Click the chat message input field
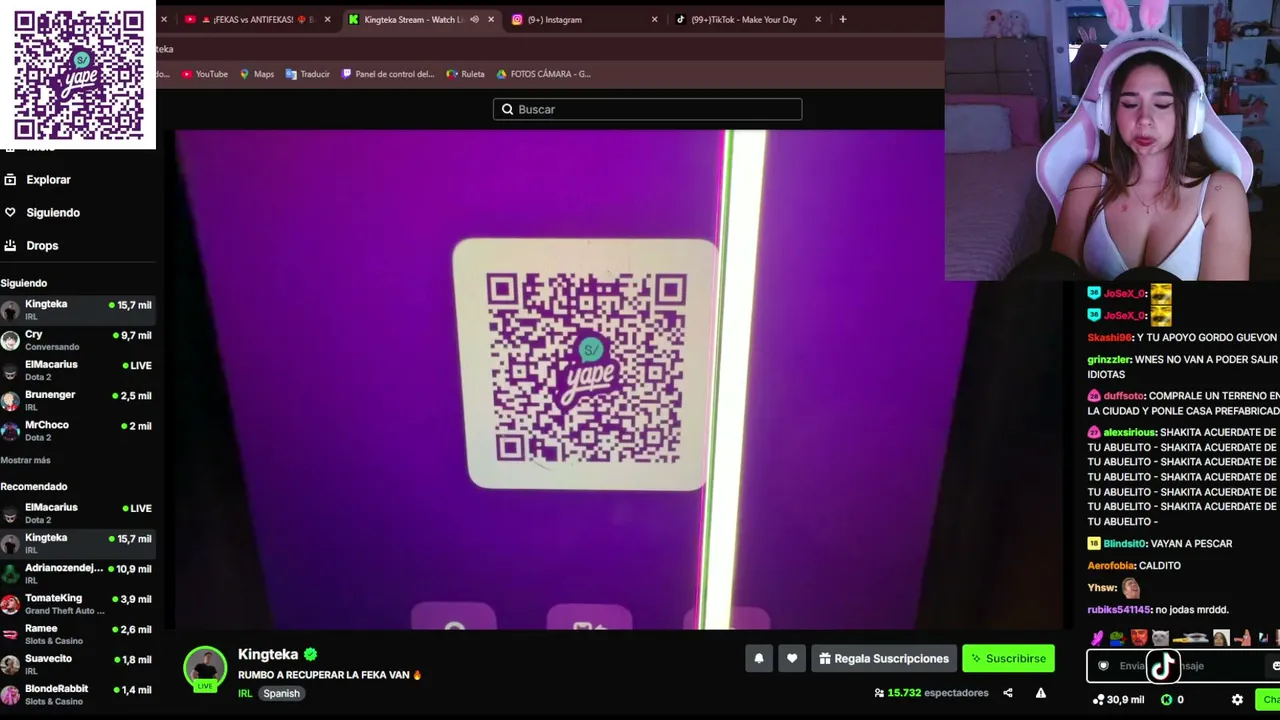 tap(1184, 666)
